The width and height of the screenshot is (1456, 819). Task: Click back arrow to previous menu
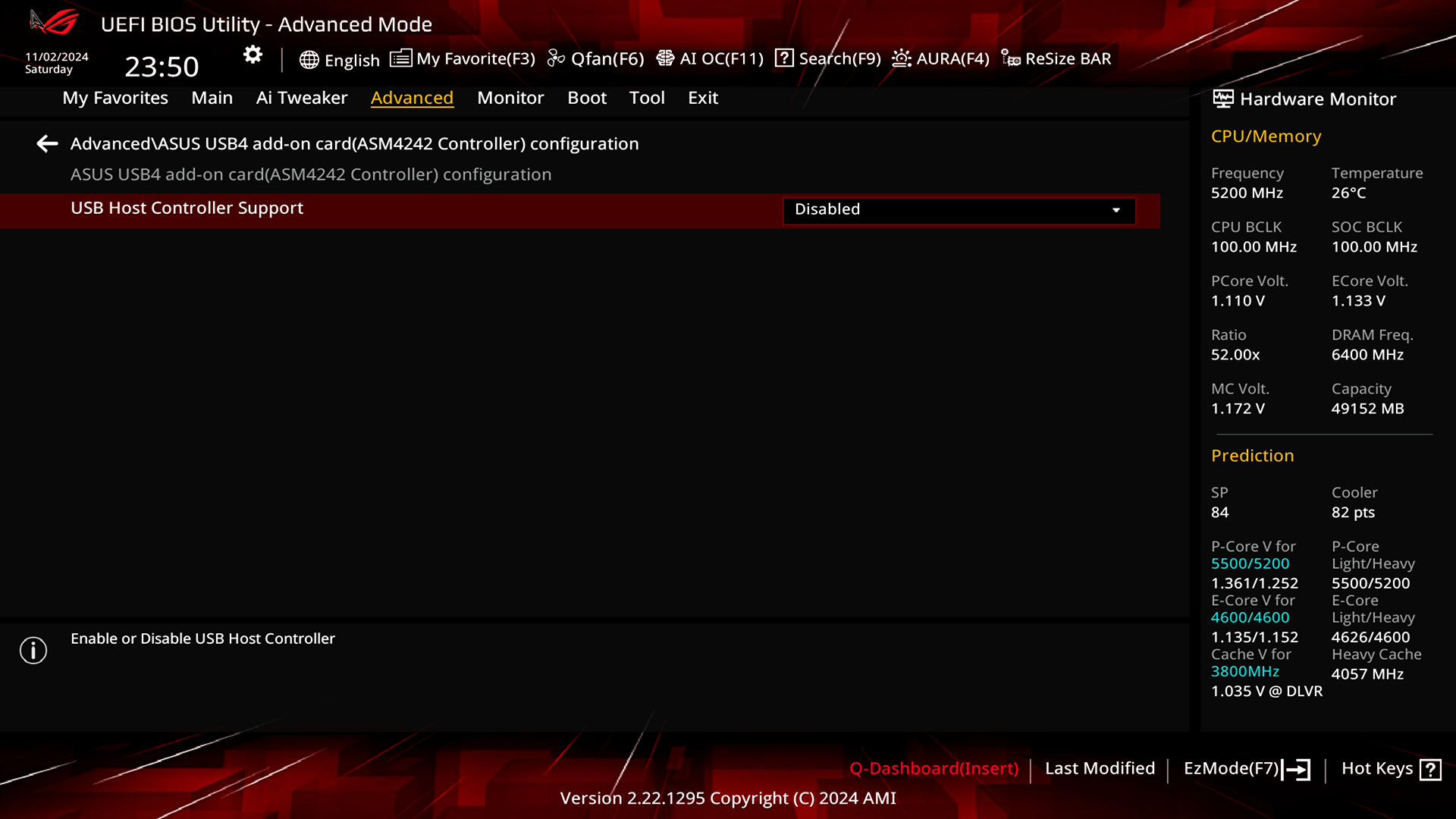[46, 143]
